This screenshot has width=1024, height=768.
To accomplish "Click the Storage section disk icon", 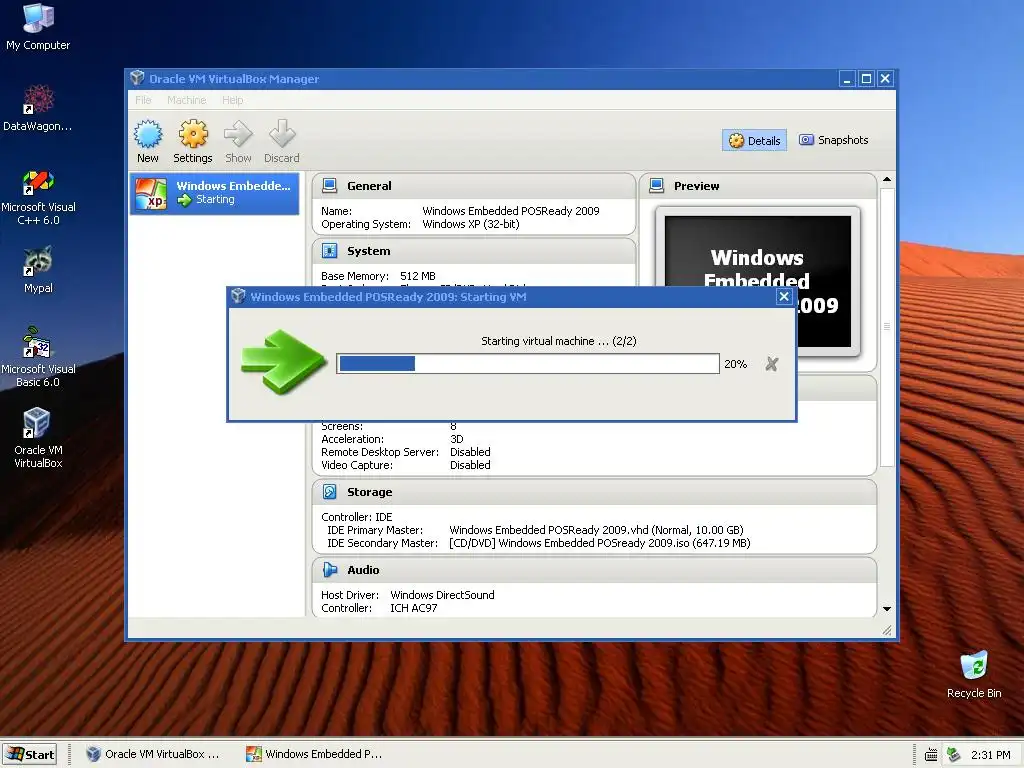I will tap(330, 492).
